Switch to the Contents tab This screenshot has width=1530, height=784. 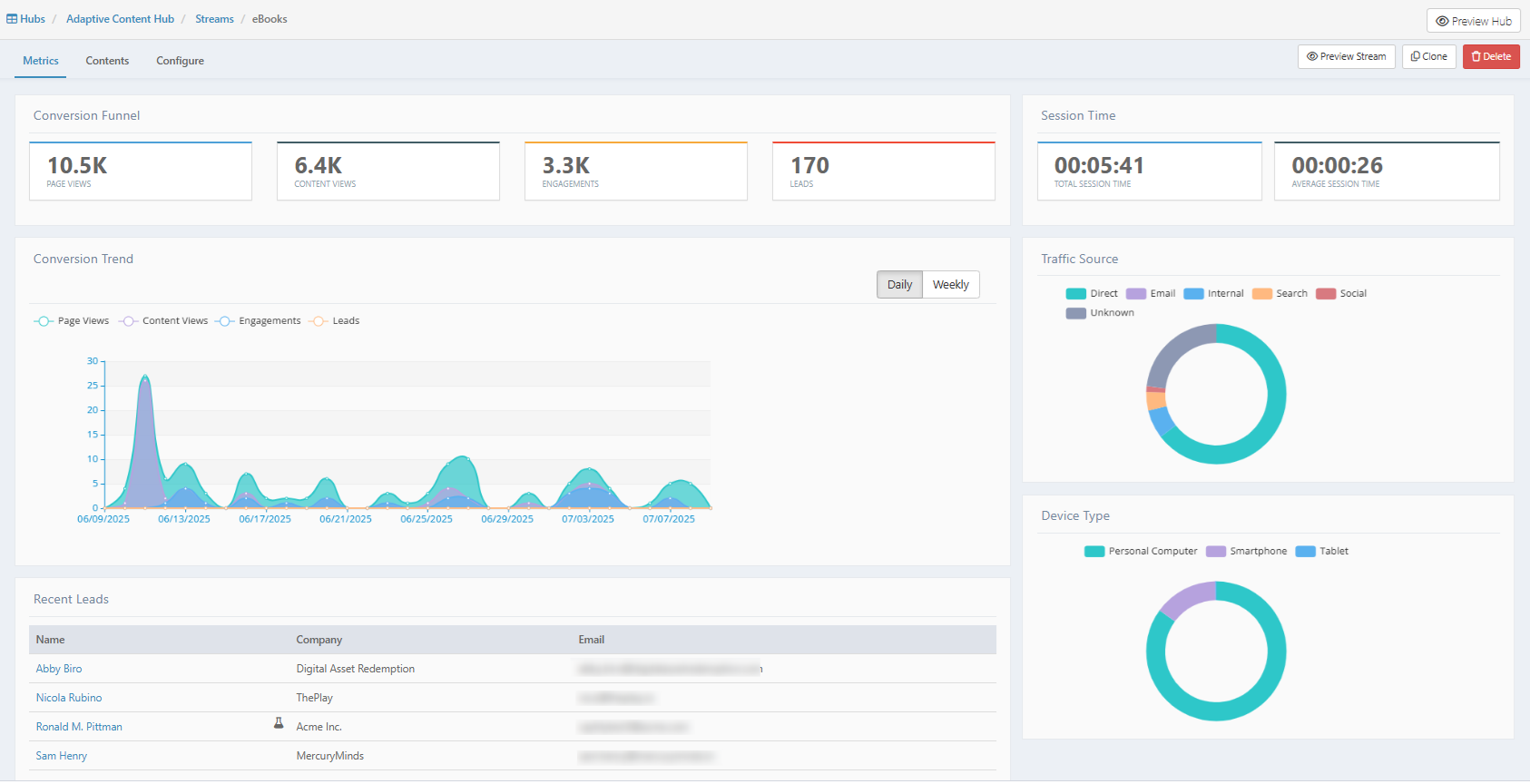pos(107,61)
